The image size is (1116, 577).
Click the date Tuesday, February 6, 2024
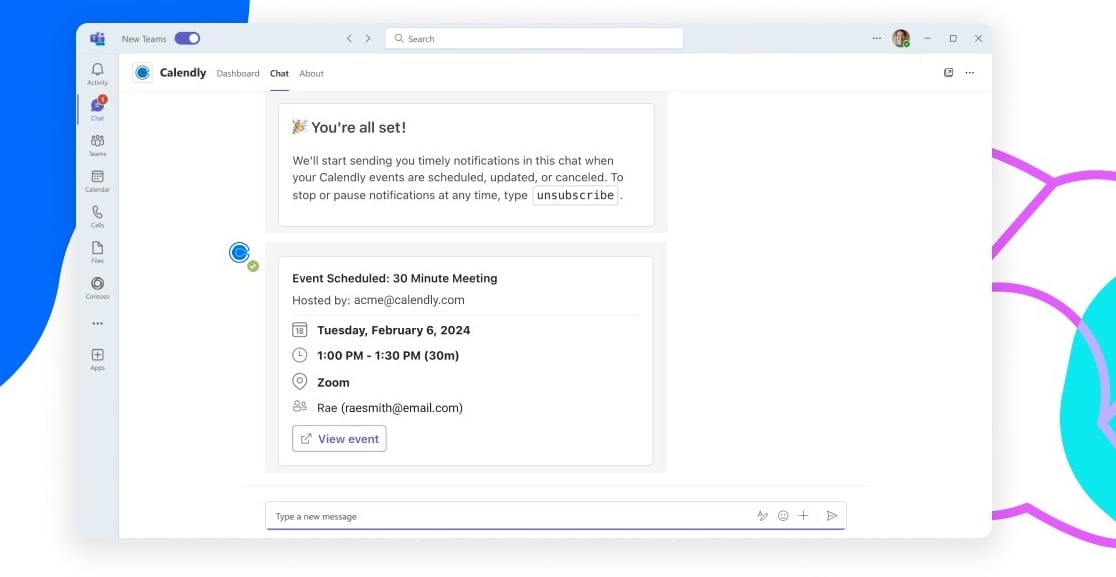(394, 330)
